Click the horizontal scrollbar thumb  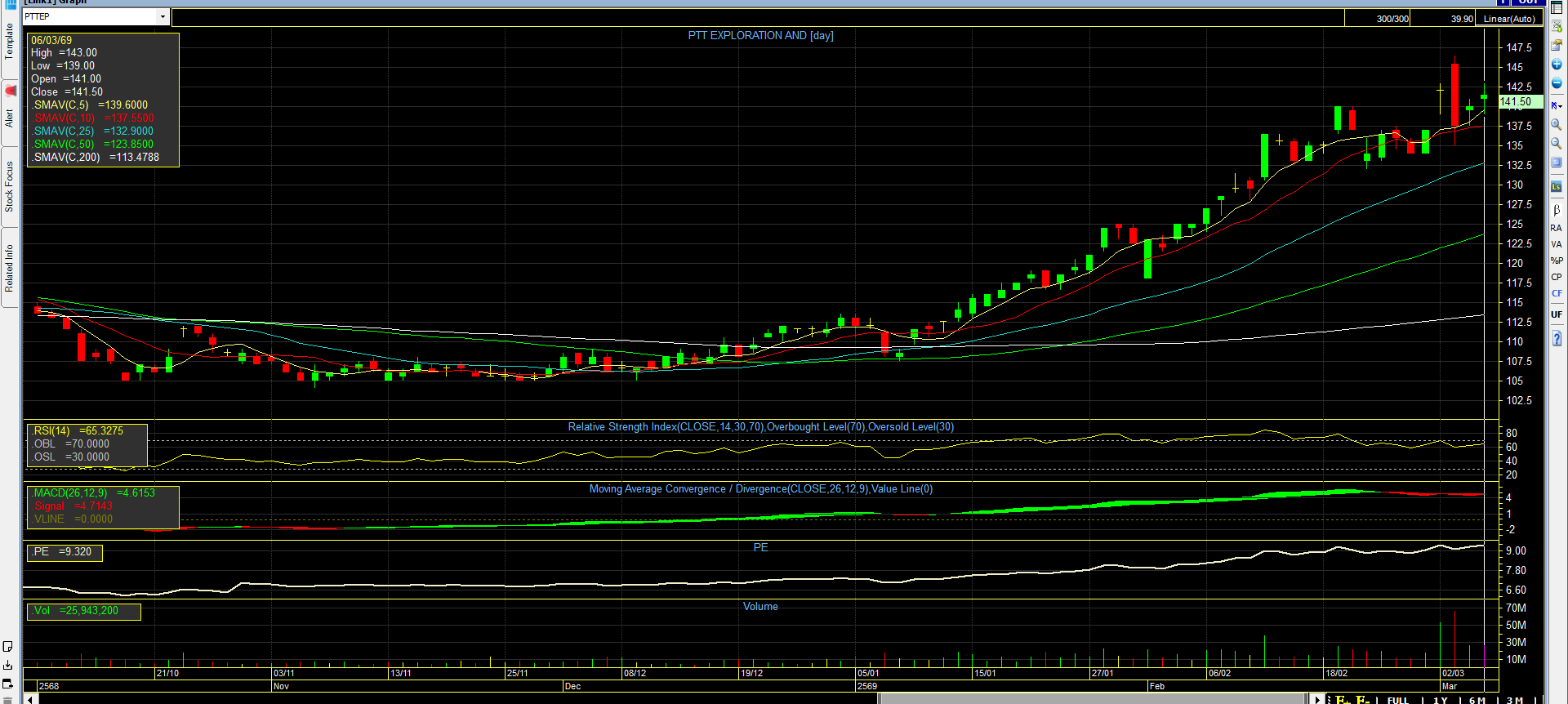pyautogui.click(x=1093, y=699)
